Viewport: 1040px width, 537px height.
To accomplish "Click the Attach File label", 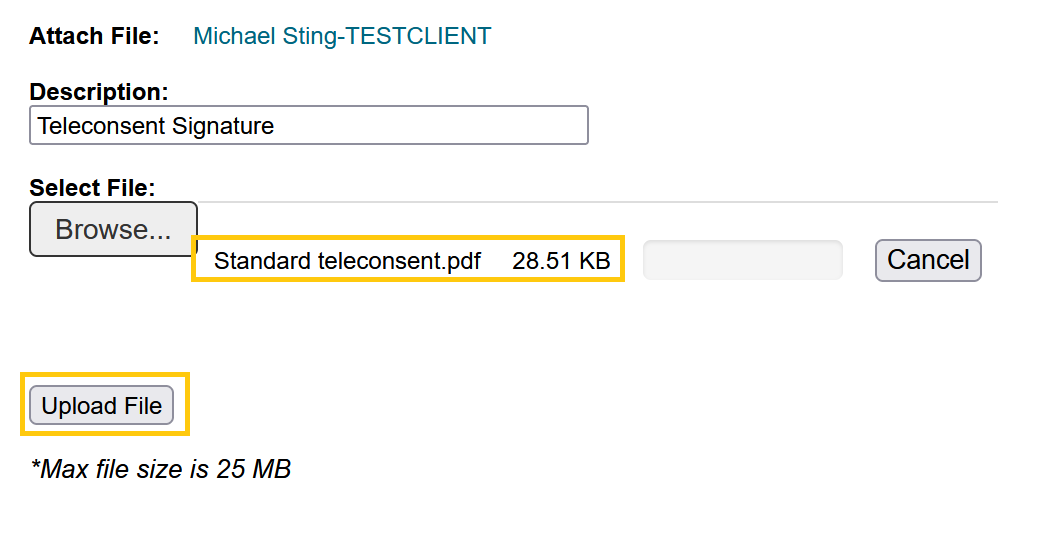I will pos(94,37).
